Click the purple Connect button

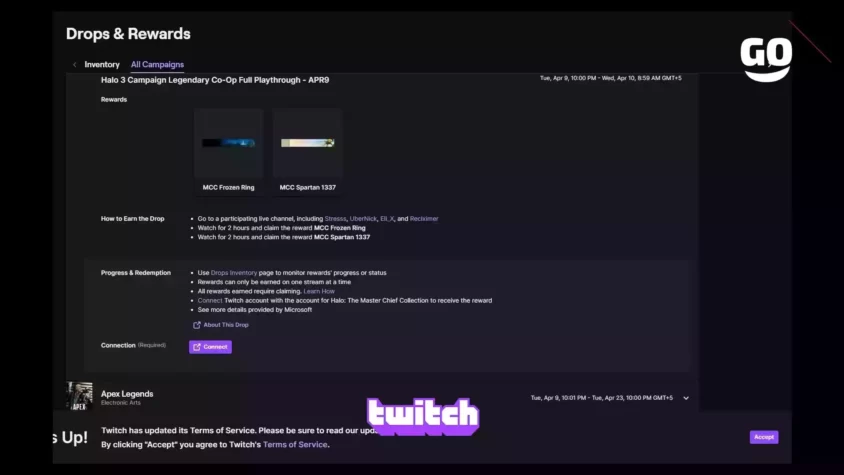(210, 347)
